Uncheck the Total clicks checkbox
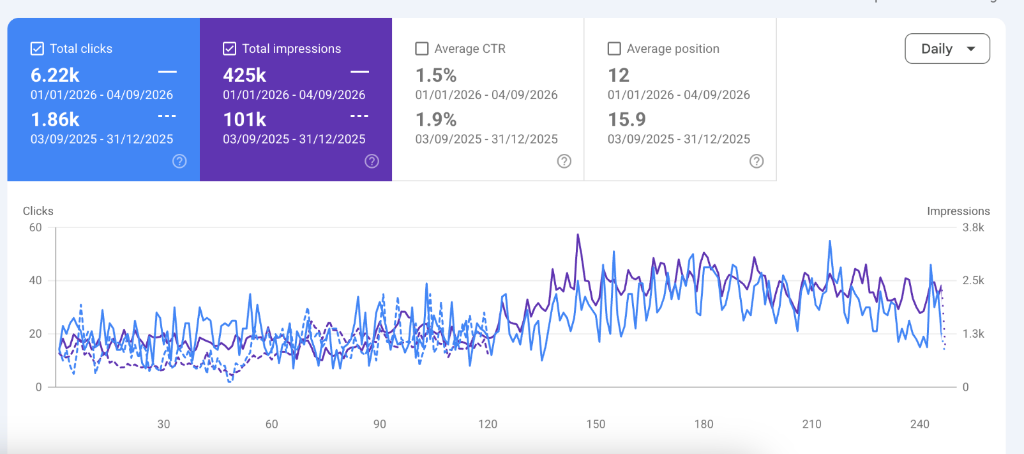This screenshot has width=1024, height=454. pyautogui.click(x=37, y=48)
